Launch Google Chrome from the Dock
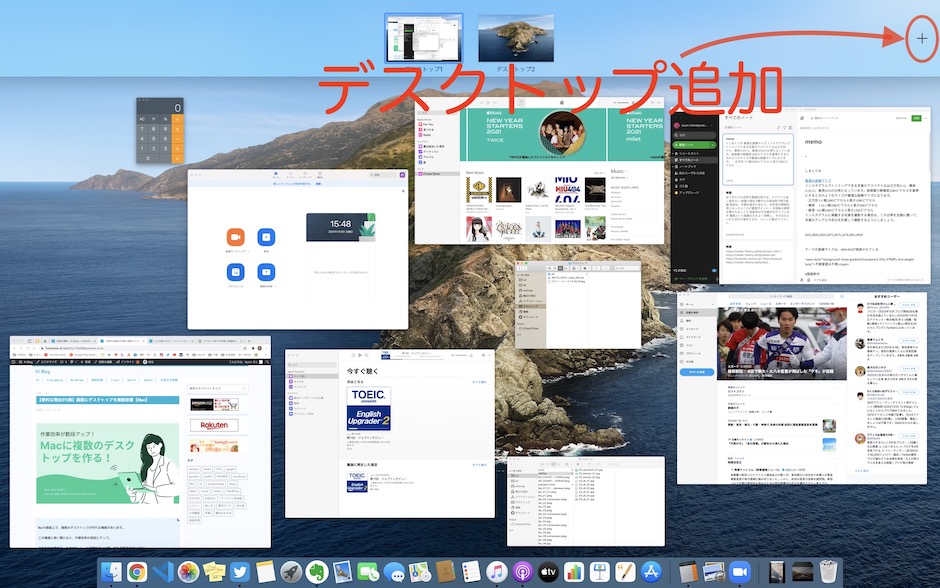Screen dimensions: 940x588 [137, 572]
